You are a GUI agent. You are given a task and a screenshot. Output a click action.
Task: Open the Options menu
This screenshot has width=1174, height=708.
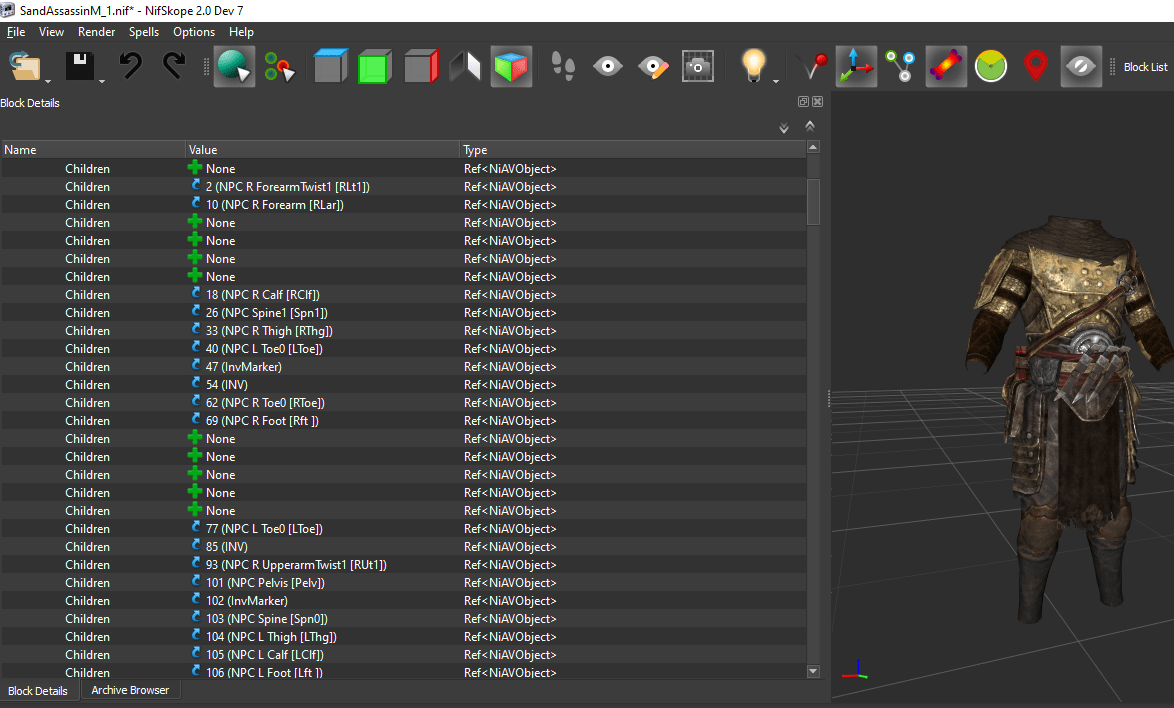point(194,31)
